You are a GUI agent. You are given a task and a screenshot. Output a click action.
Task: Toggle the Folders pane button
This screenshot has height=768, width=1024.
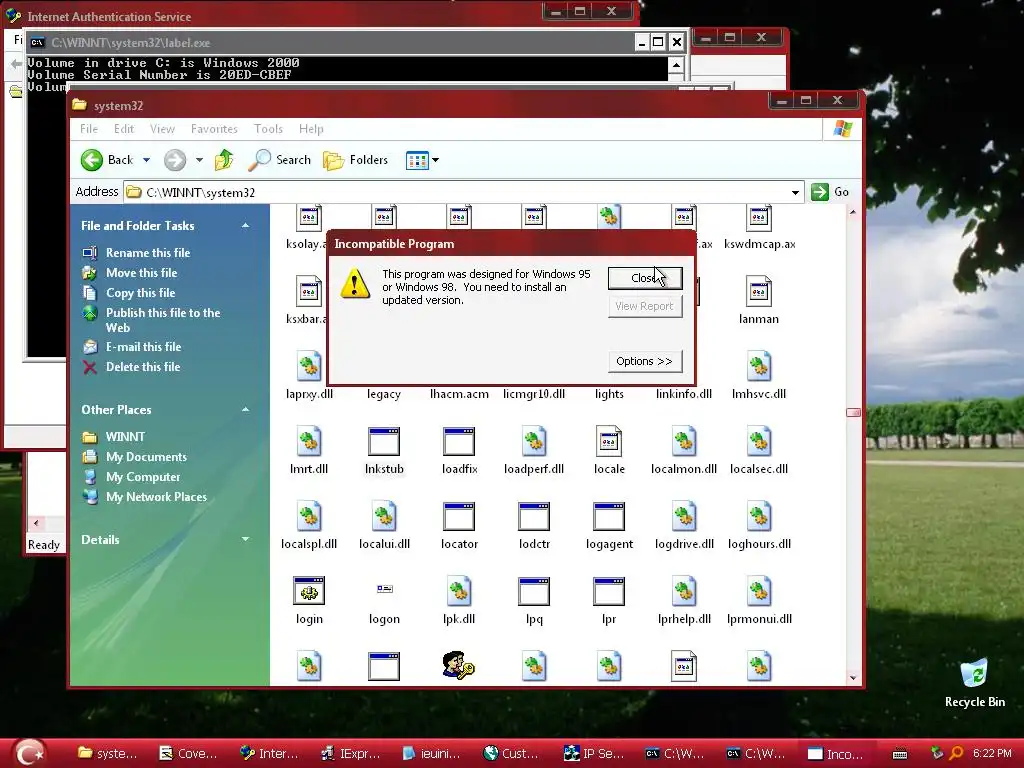[x=356, y=160]
